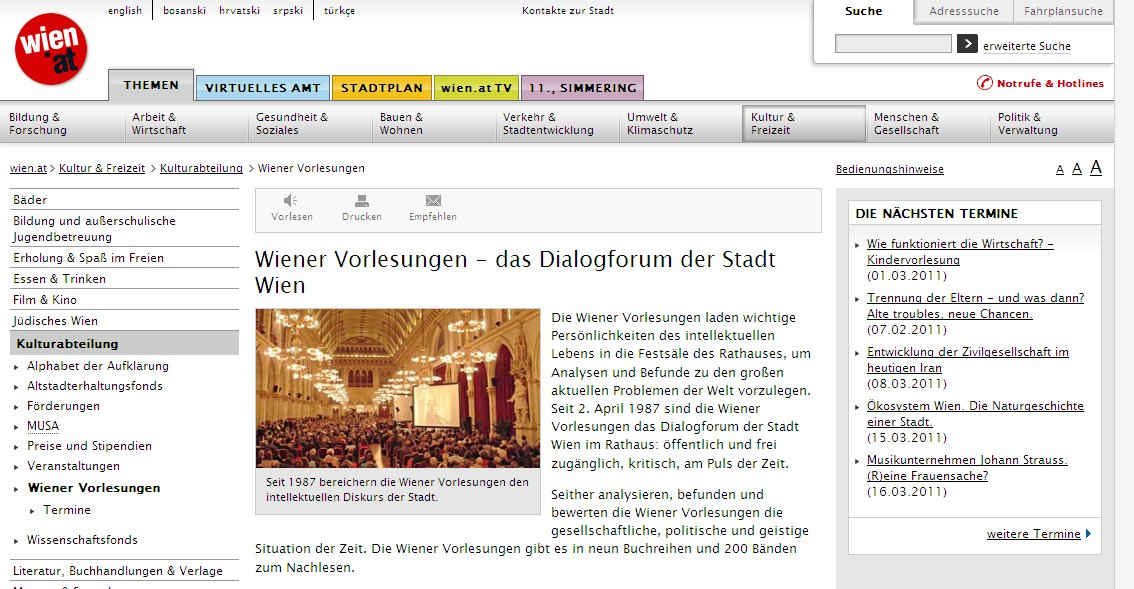Open the weitere Termine link

(1033, 534)
